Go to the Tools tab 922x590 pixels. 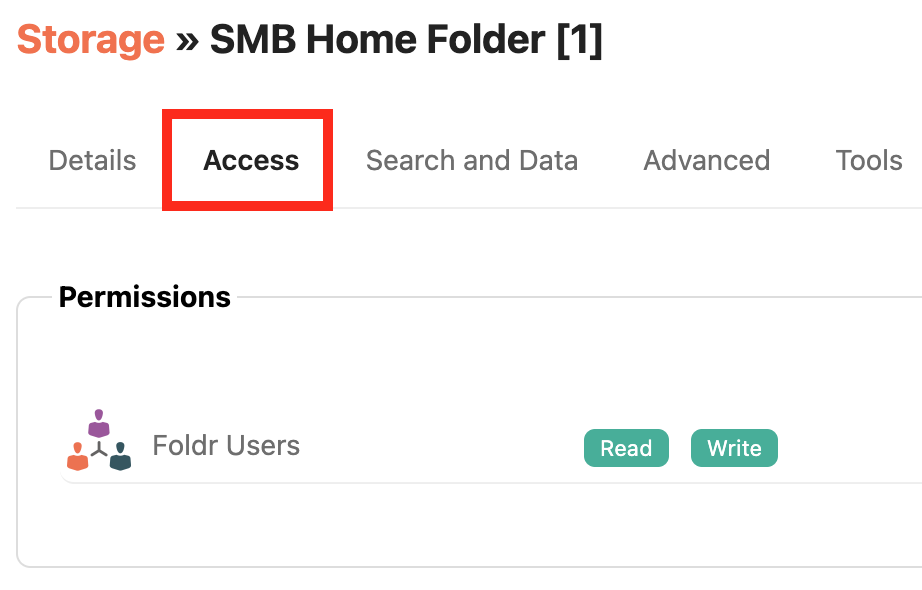pos(869,160)
